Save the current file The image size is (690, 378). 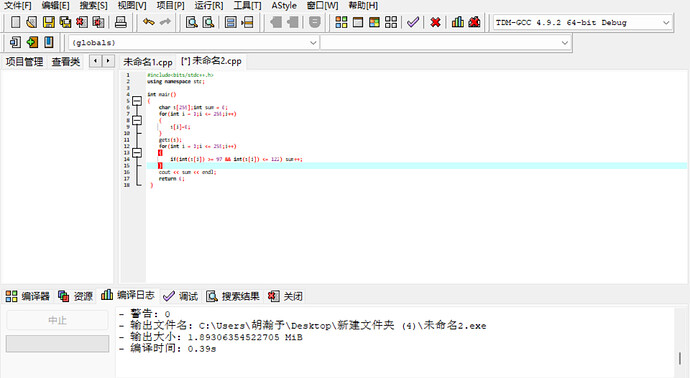(48, 22)
